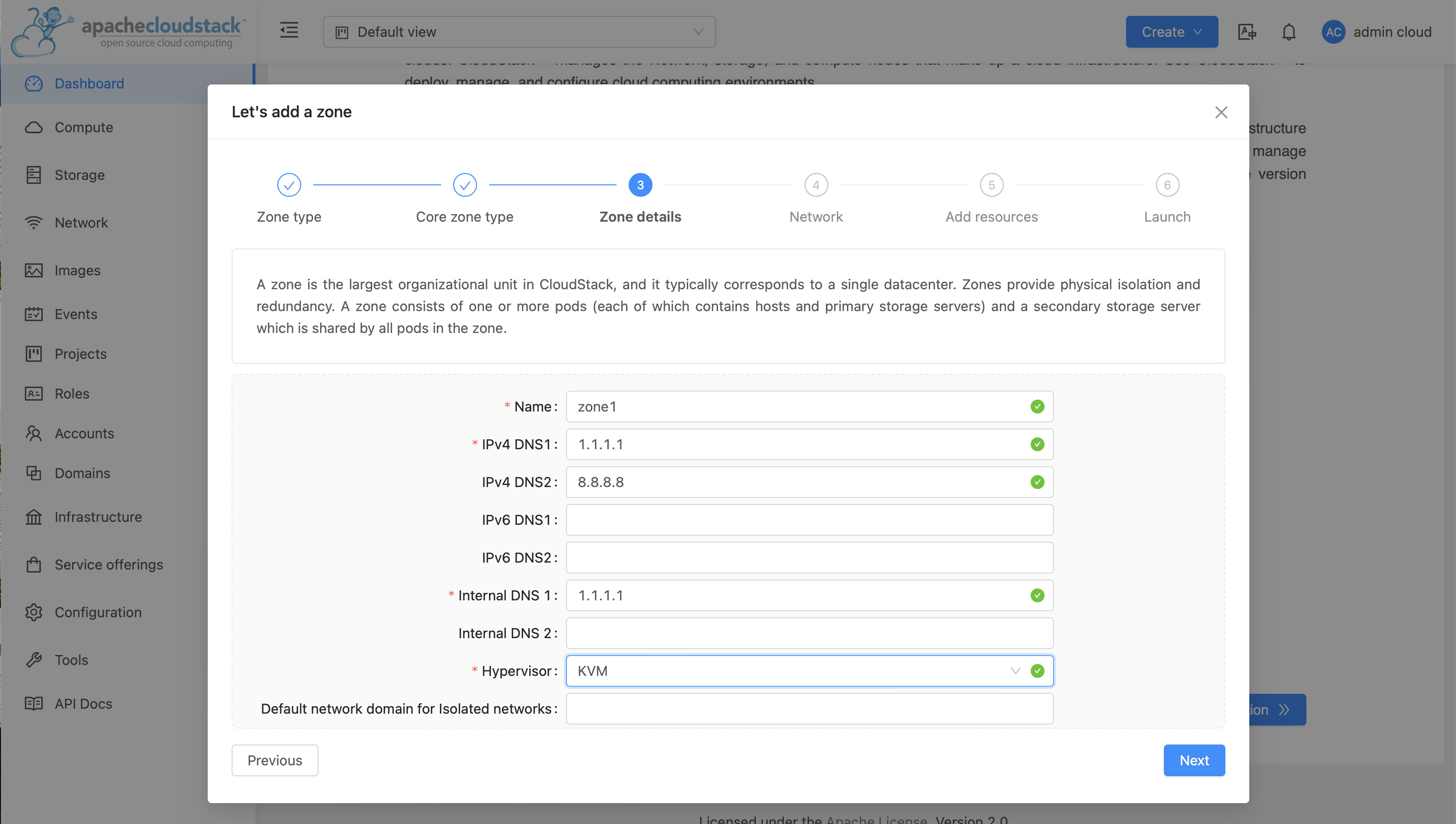Click the Internal DNS 2 field
This screenshot has width=1456, height=824.
coord(809,633)
